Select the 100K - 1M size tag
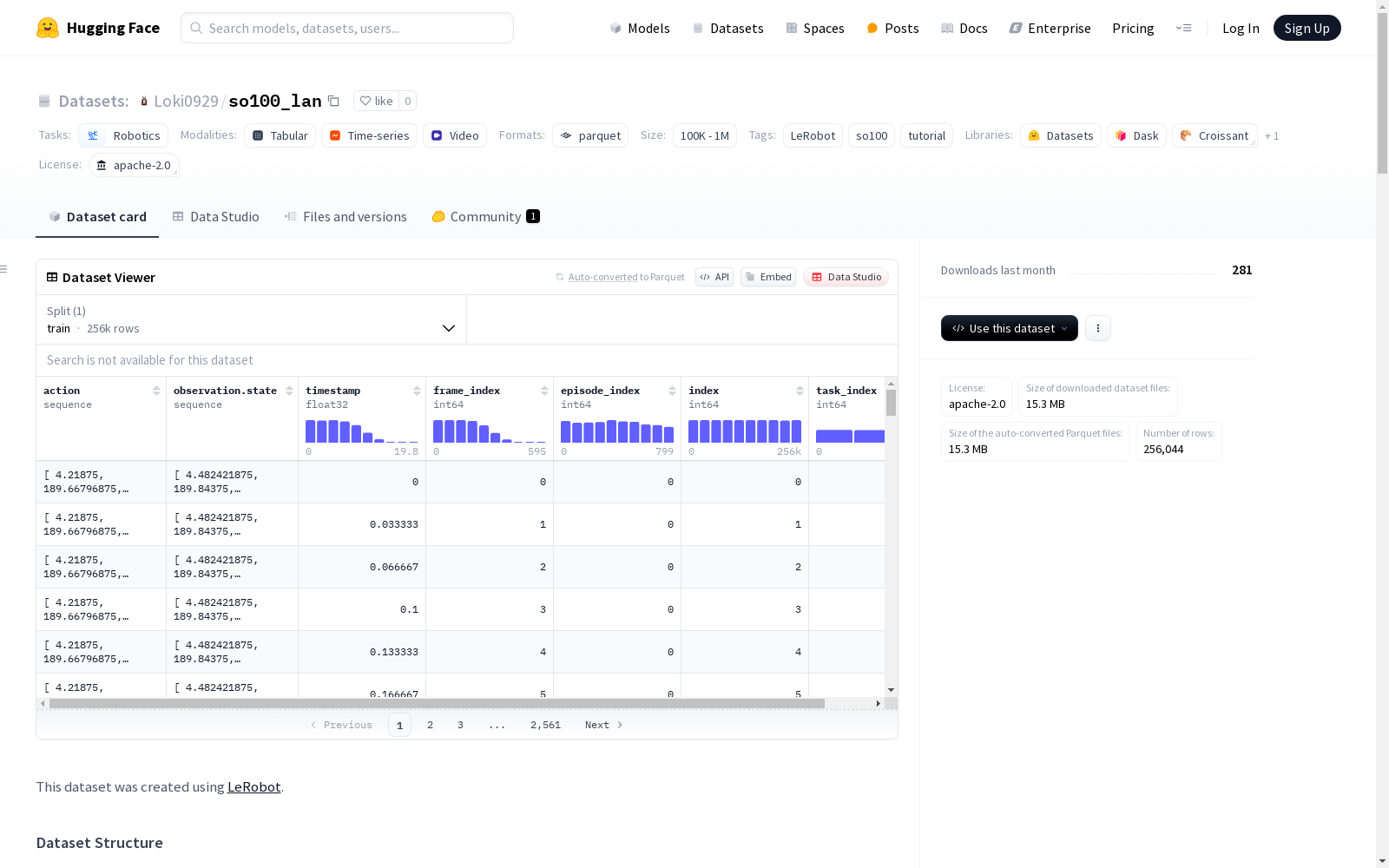 705,135
